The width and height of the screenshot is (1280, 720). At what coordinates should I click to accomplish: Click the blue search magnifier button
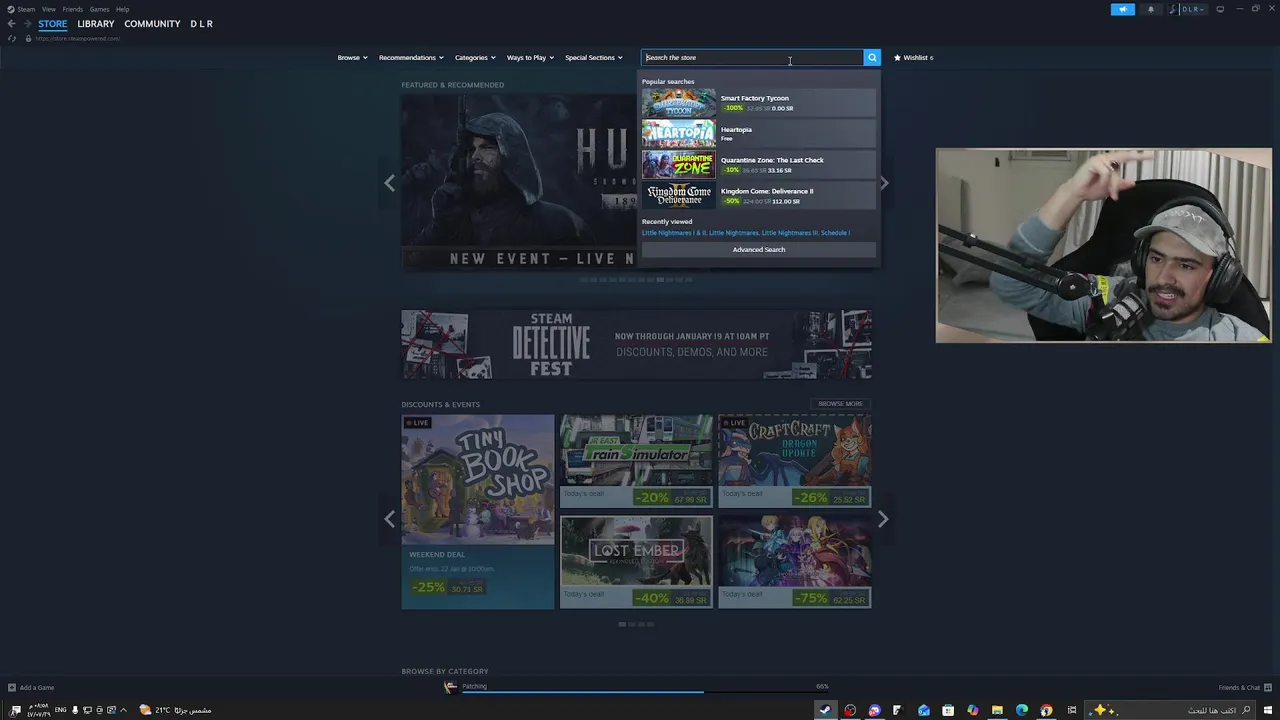point(872,58)
